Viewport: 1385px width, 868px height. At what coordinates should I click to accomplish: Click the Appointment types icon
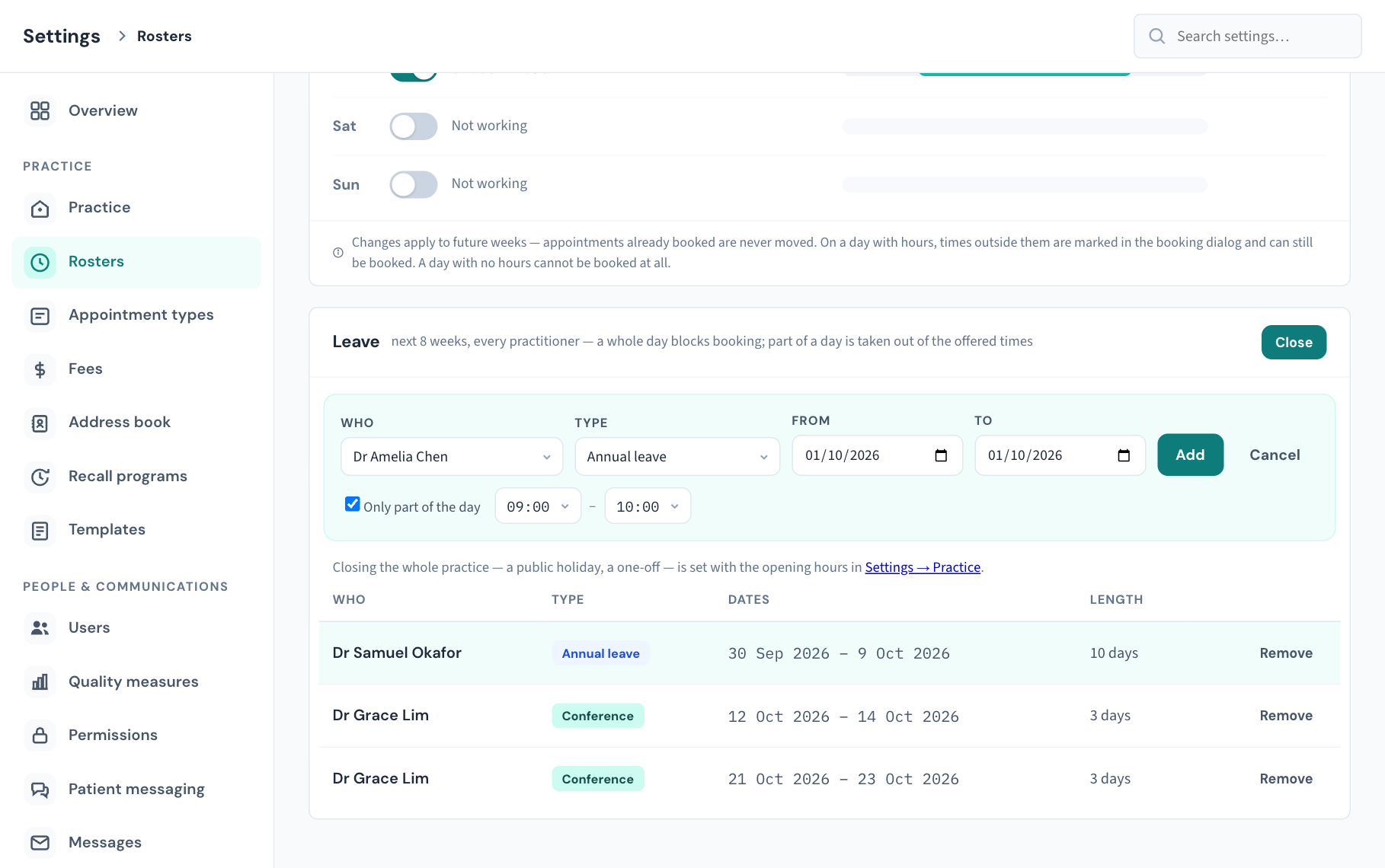pos(40,316)
